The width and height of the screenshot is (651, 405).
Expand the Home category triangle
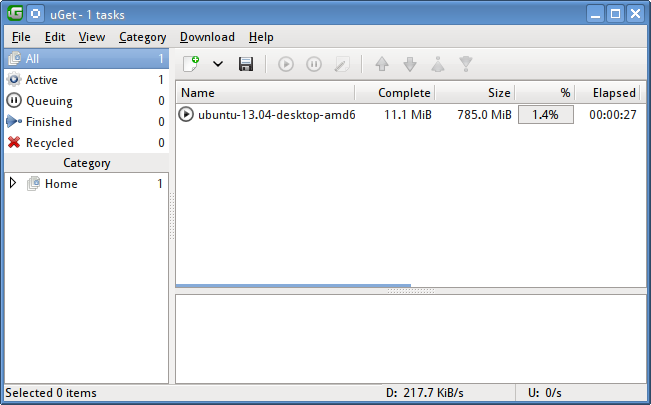(13, 183)
